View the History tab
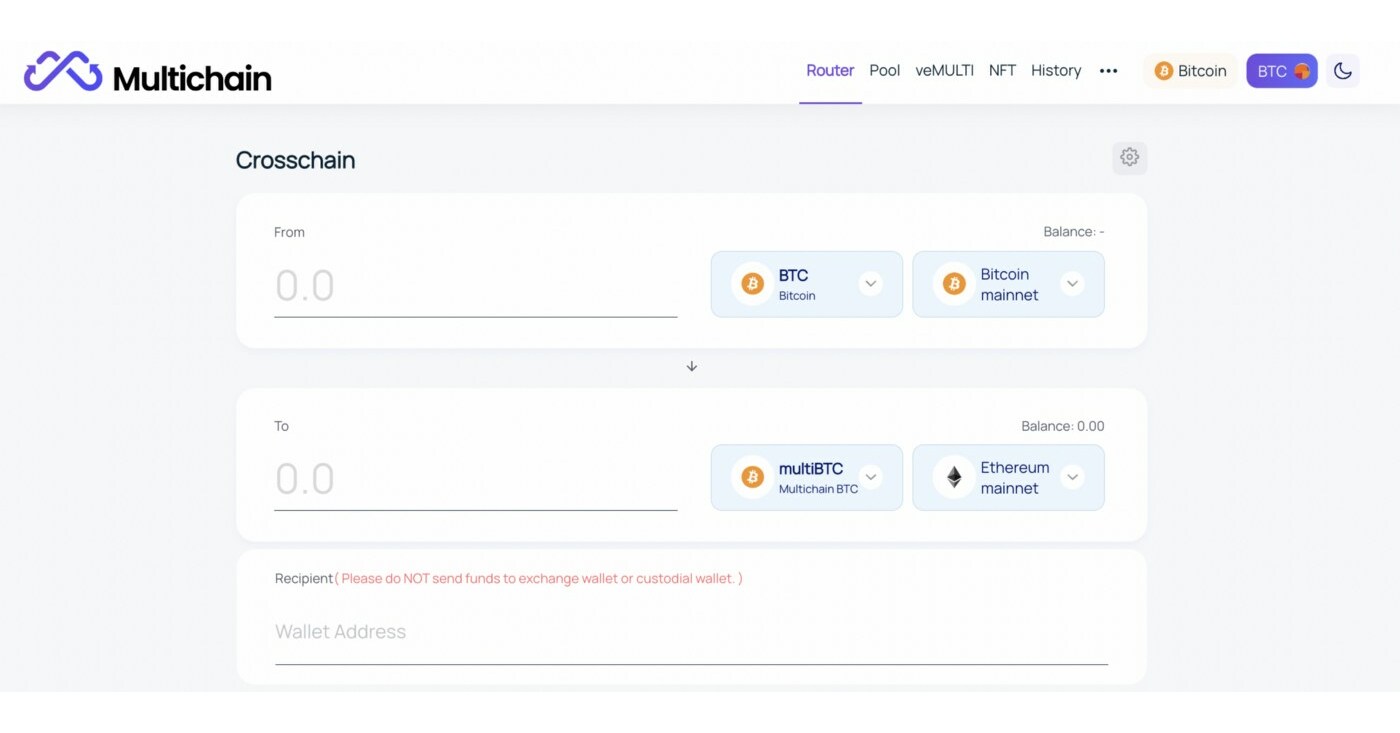 [1056, 71]
